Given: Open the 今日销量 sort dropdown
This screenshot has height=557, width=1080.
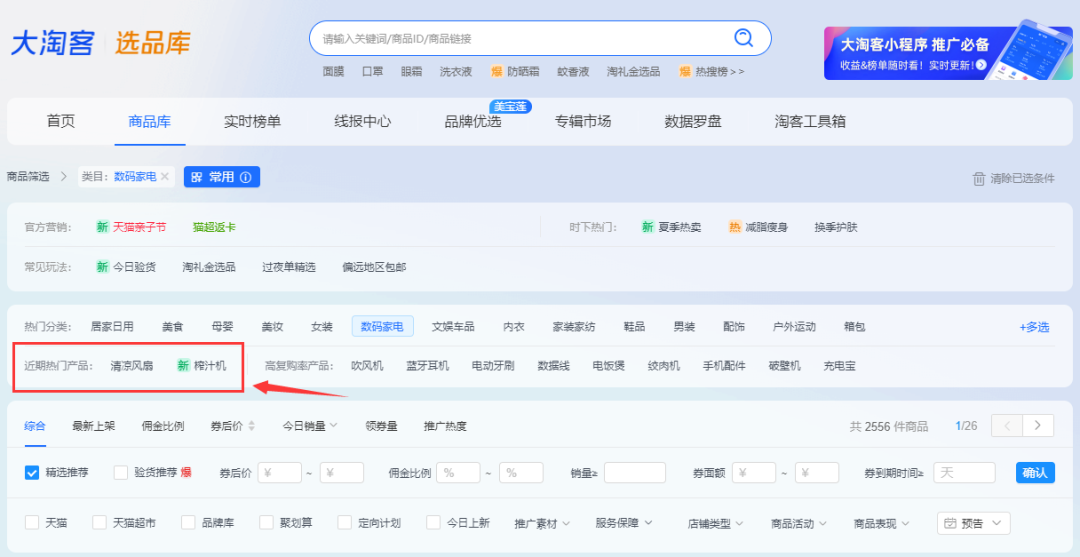Looking at the screenshot, I should point(310,426).
